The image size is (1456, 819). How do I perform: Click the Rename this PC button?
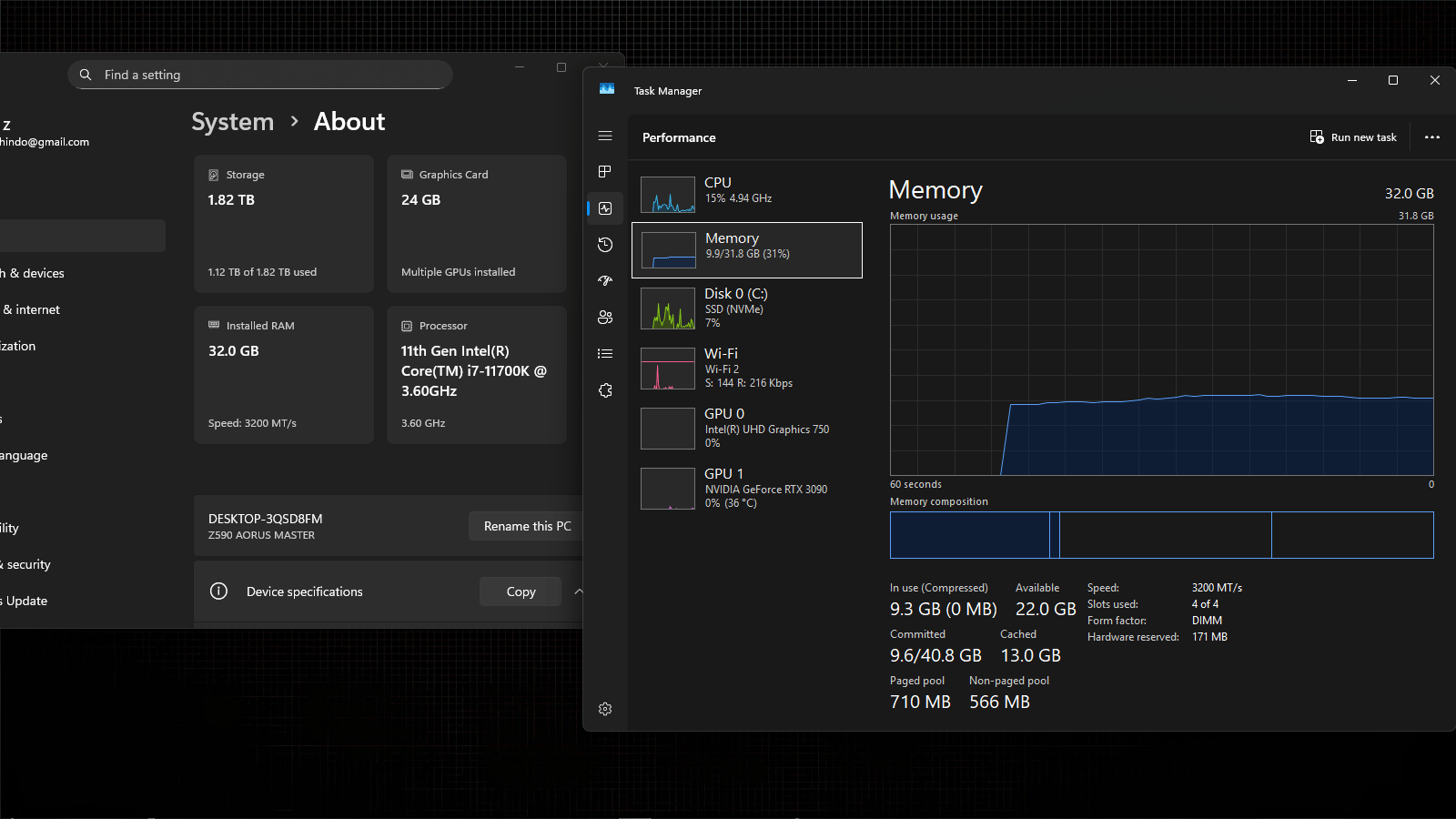(527, 526)
